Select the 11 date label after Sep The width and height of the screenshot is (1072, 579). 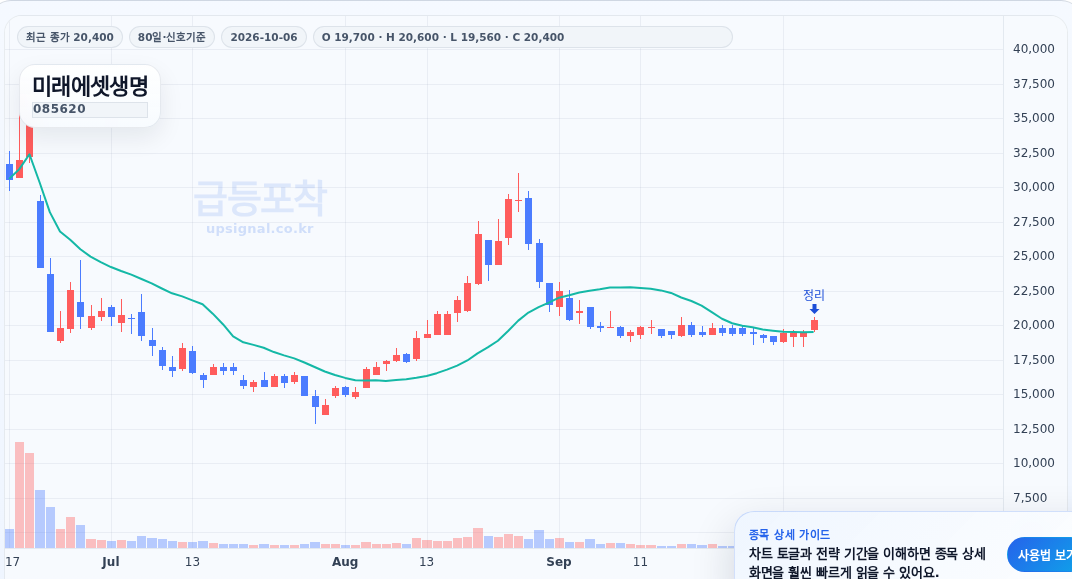coord(639,562)
